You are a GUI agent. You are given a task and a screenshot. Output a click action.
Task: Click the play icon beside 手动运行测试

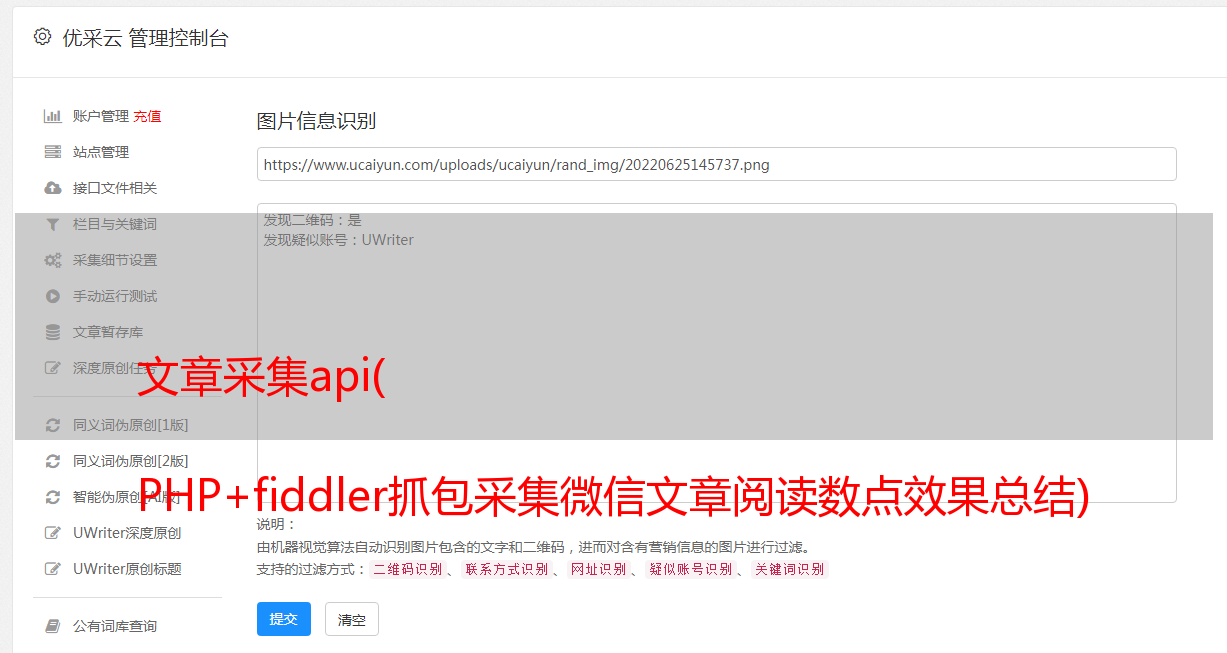coord(53,296)
